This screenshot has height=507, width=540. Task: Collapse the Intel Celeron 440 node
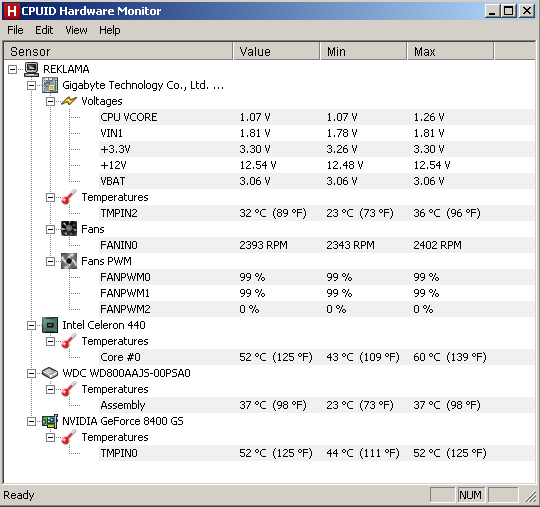(31, 325)
